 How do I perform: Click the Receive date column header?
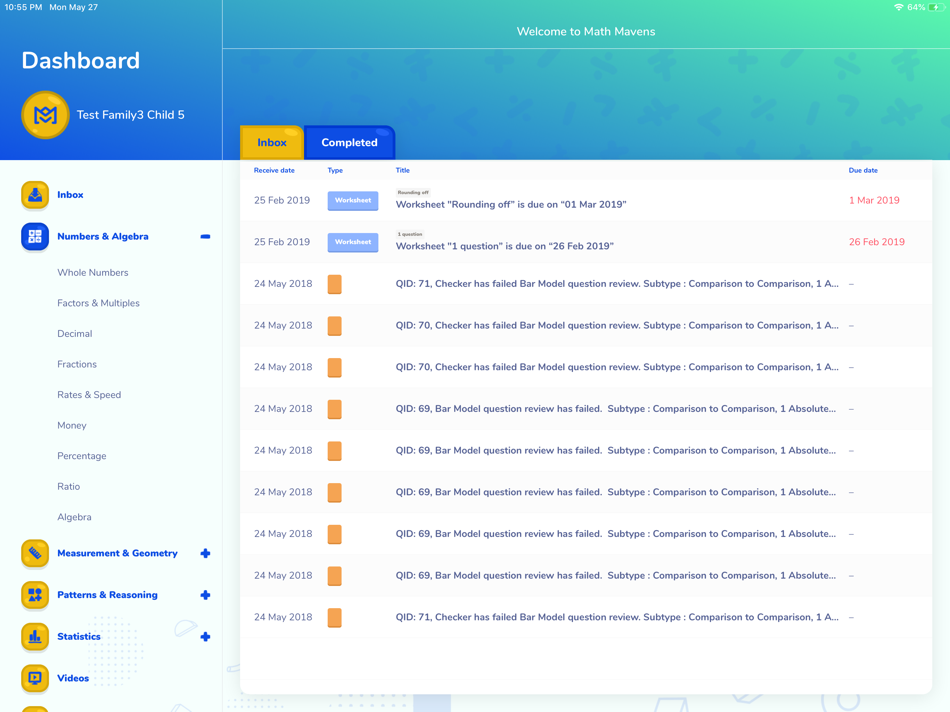[x=274, y=170]
